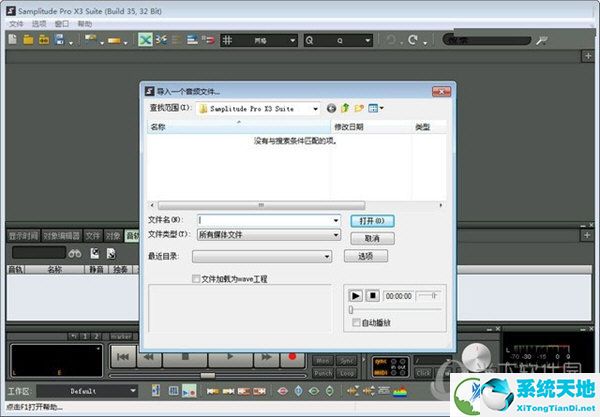Viewport: 600px width, 417px height.
Task: Open the save icon's small dropdown arrow
Action: tap(71, 43)
